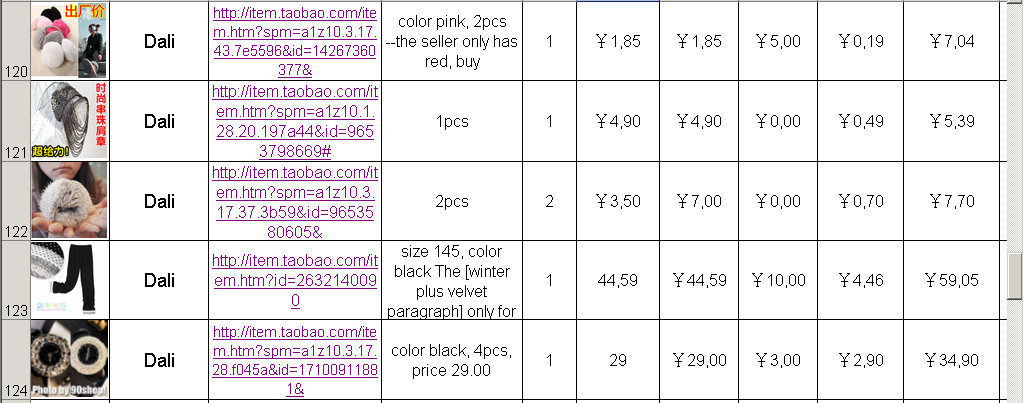Click the pink earmuffs product thumbnail
1024x403 pixels.
tap(69, 40)
